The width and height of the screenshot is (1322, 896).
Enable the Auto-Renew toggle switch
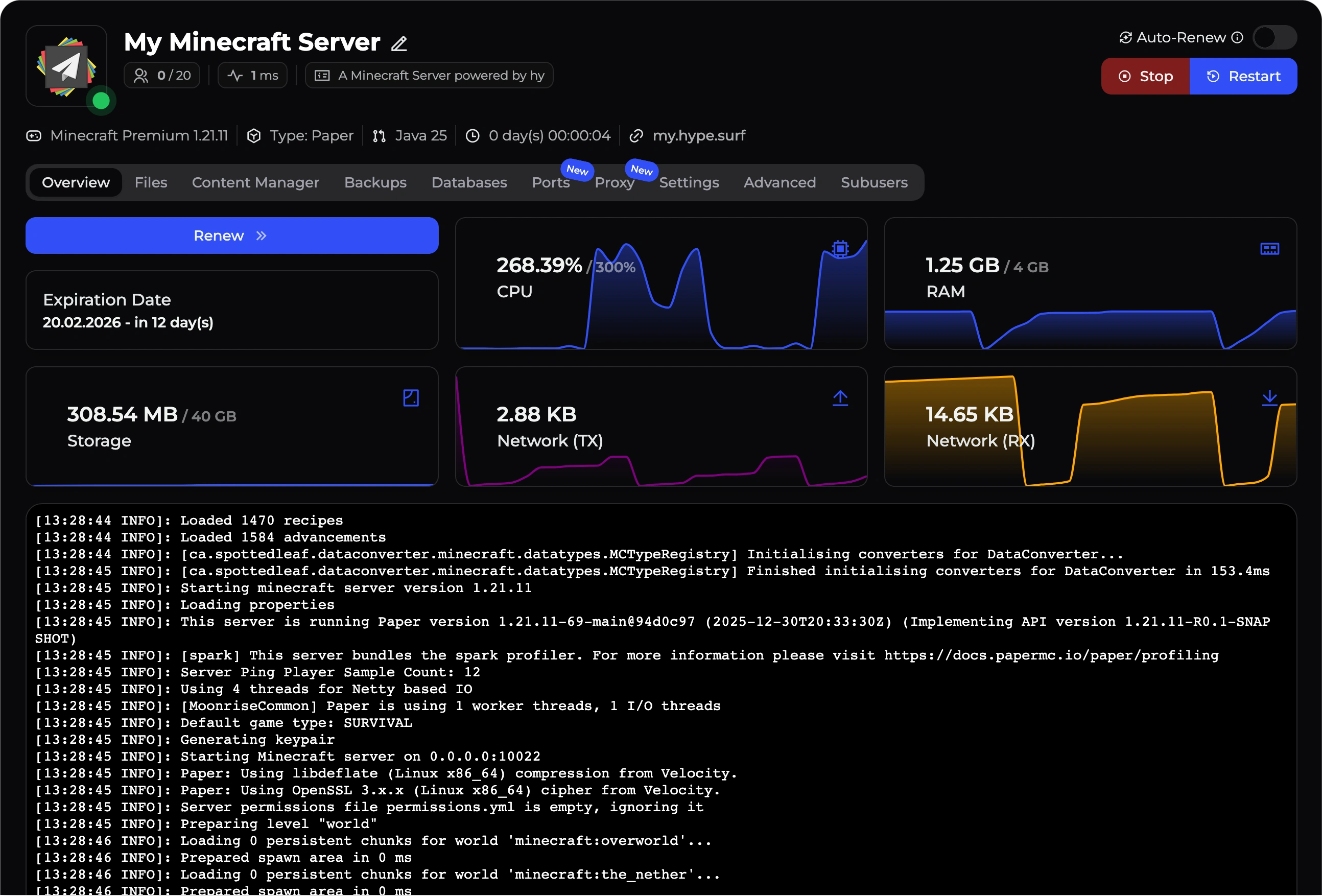pos(1274,38)
